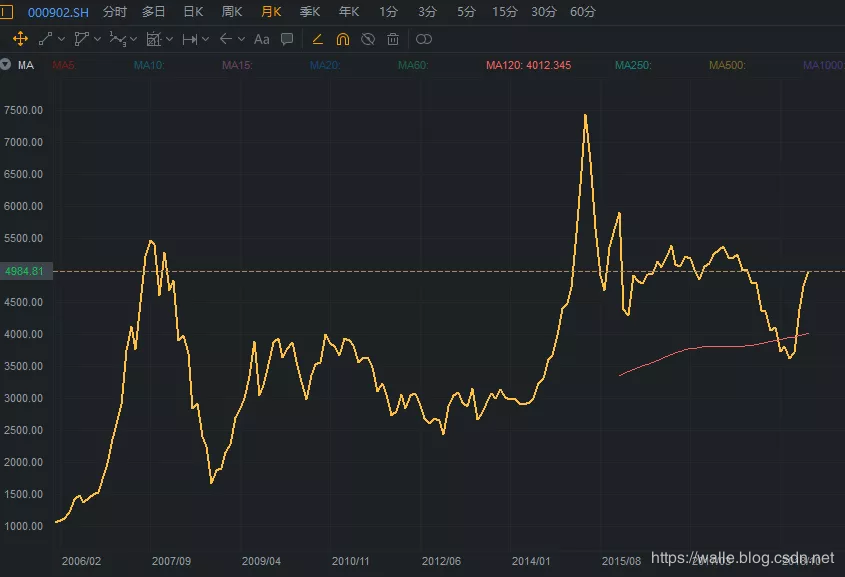845x577 pixels.
Task: Switch to 日K daily candlestick tab
Action: (x=193, y=11)
